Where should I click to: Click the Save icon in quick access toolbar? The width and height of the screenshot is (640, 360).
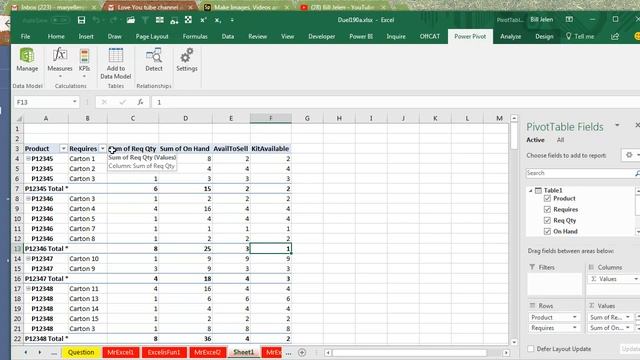81,20
